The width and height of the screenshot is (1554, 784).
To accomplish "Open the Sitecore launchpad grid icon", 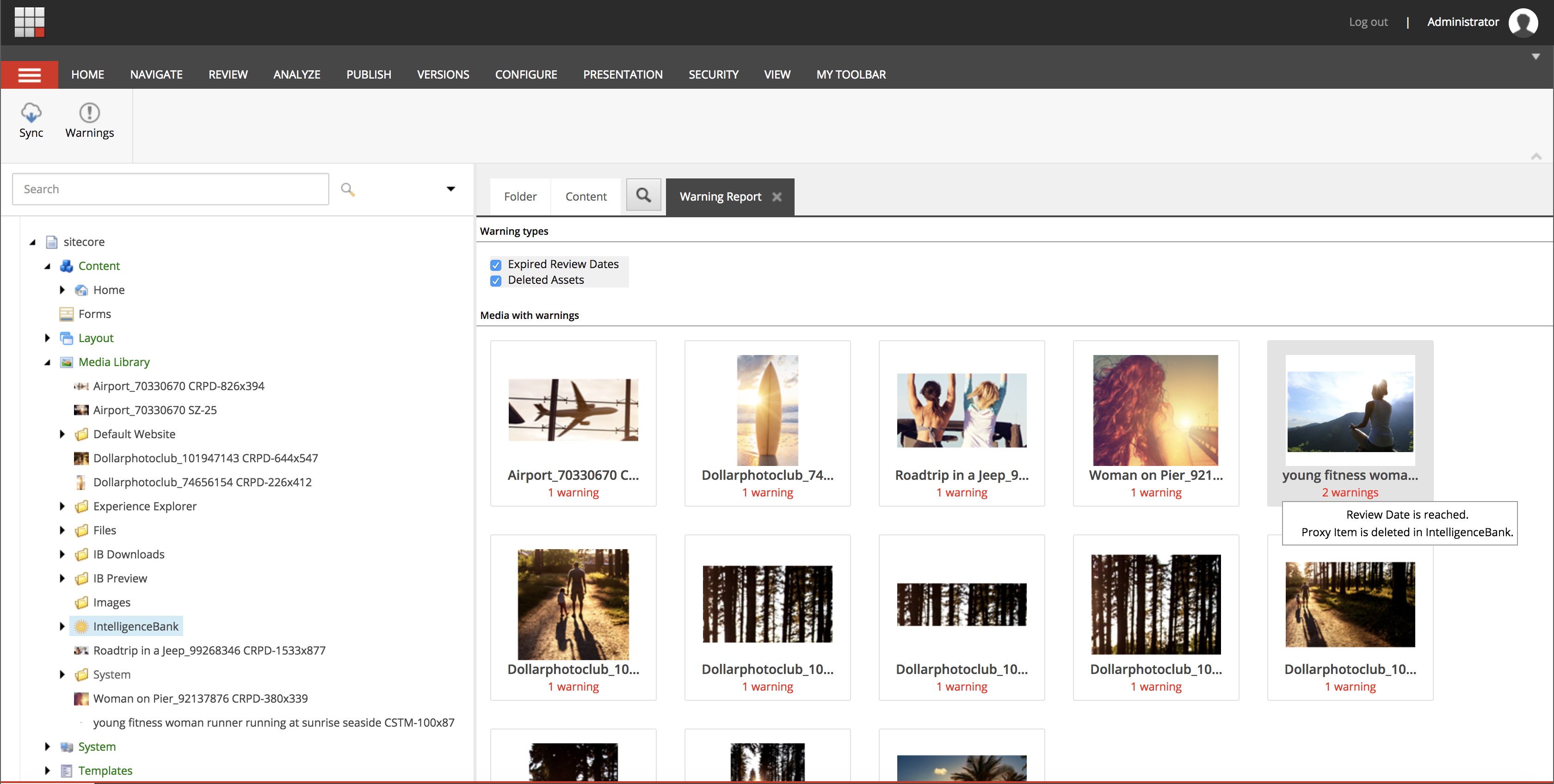I will coord(30,22).
